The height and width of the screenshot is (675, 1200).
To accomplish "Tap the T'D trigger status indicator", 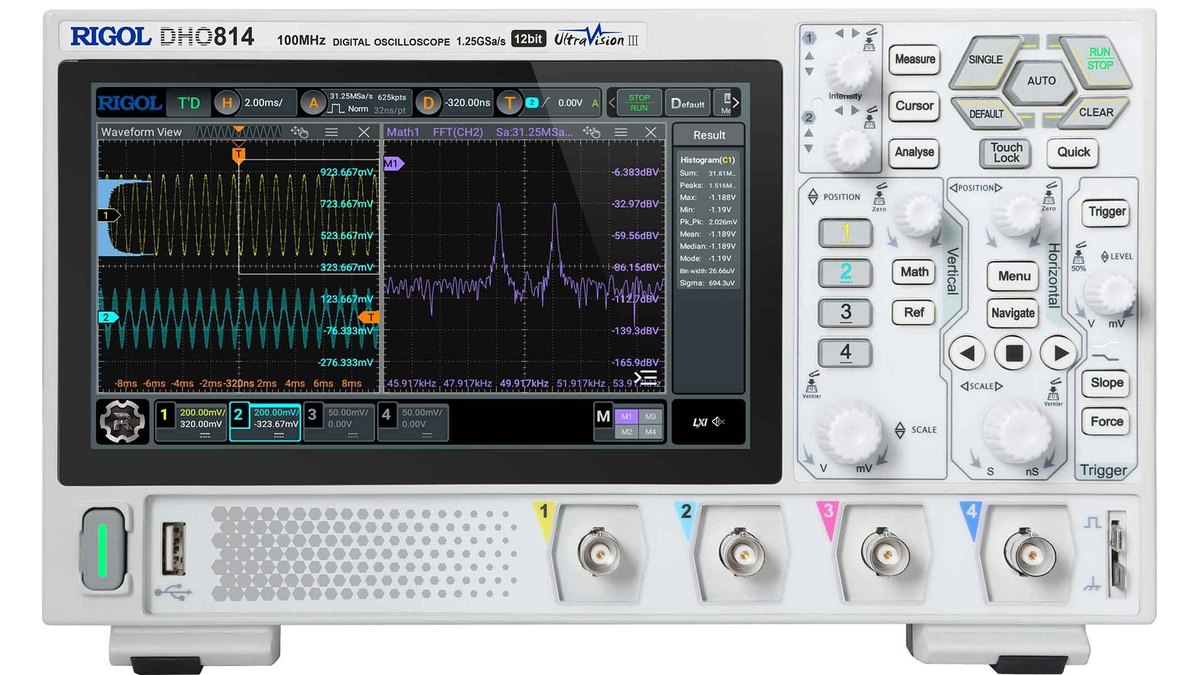I will (188, 102).
